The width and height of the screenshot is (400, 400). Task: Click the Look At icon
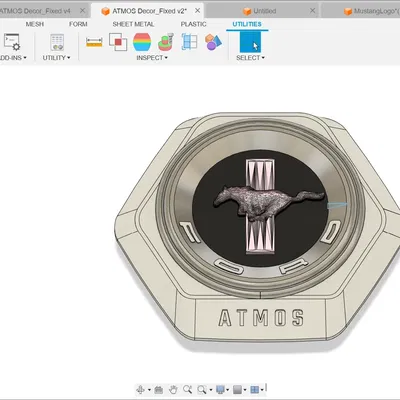point(159,389)
